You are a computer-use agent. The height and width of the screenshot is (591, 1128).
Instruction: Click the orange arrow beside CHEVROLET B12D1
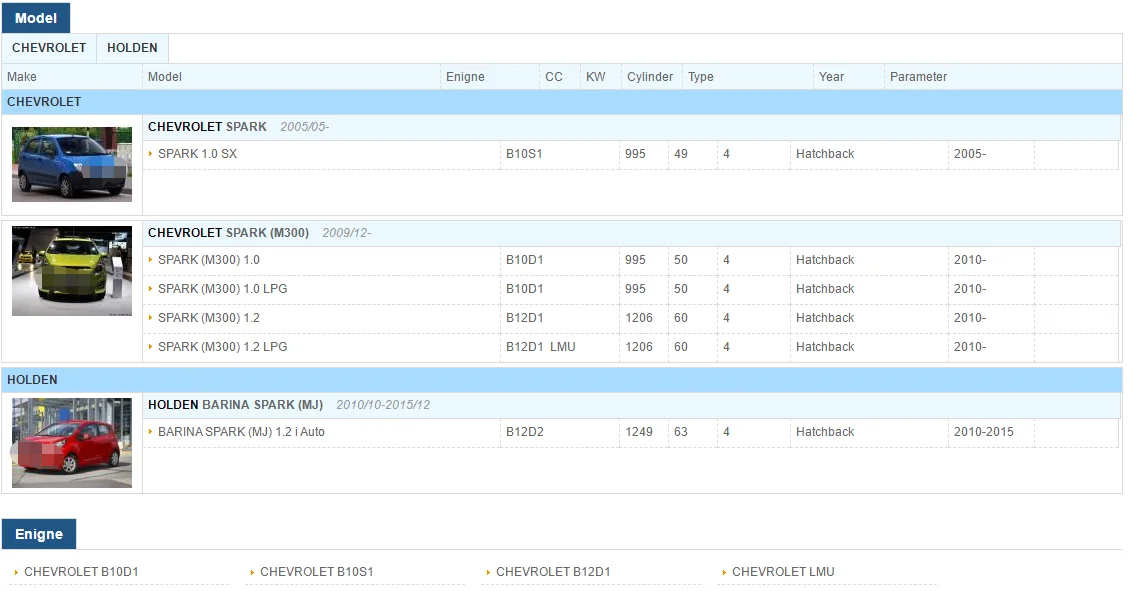coord(488,572)
